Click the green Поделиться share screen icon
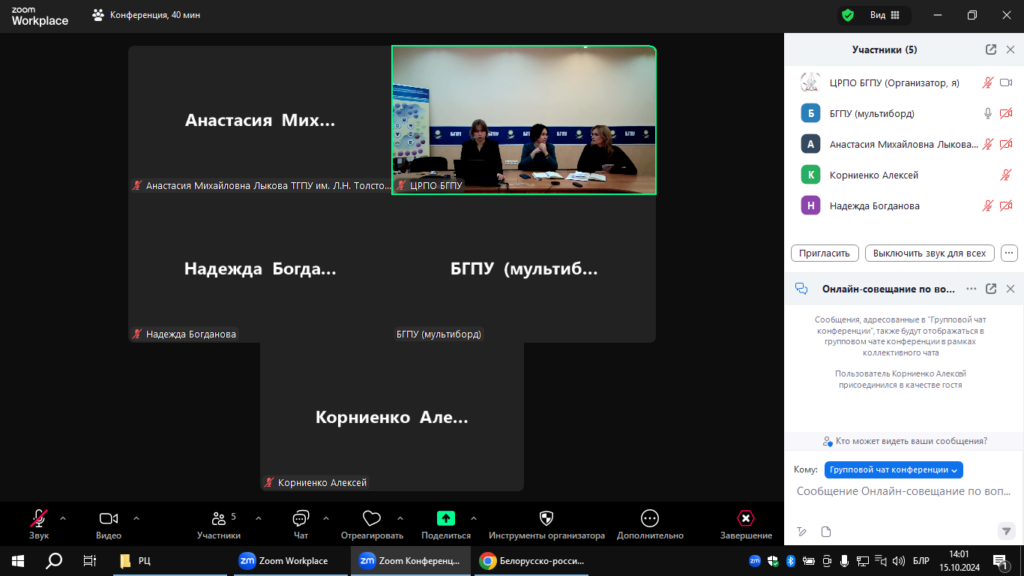 click(x=446, y=518)
